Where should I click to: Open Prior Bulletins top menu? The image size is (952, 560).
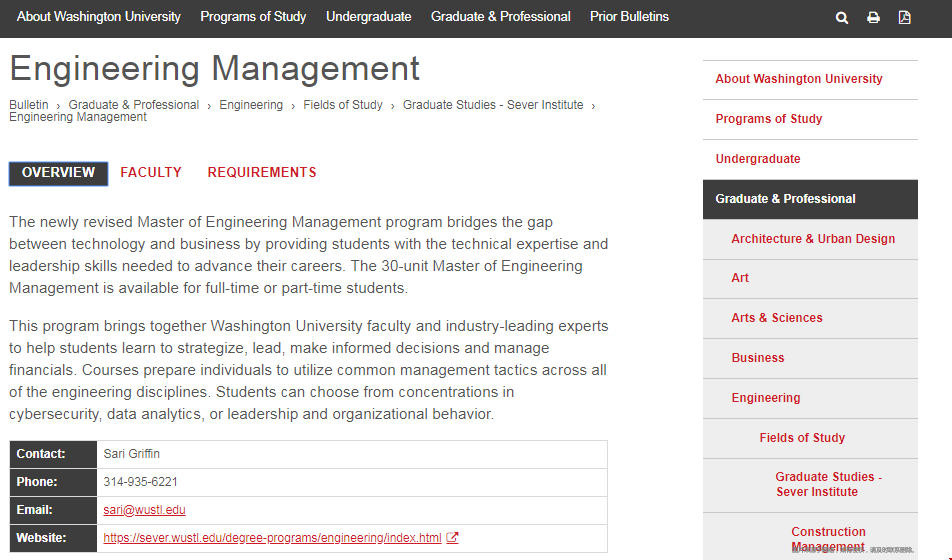tap(630, 16)
